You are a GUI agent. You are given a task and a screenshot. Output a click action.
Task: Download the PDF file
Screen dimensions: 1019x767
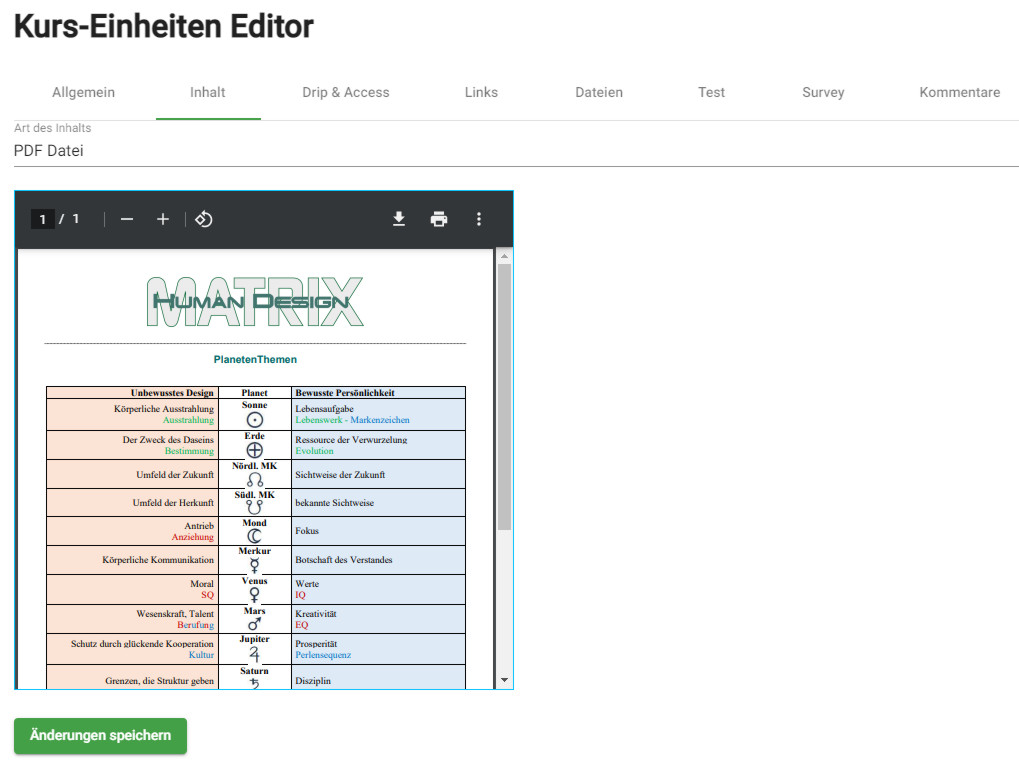click(399, 219)
